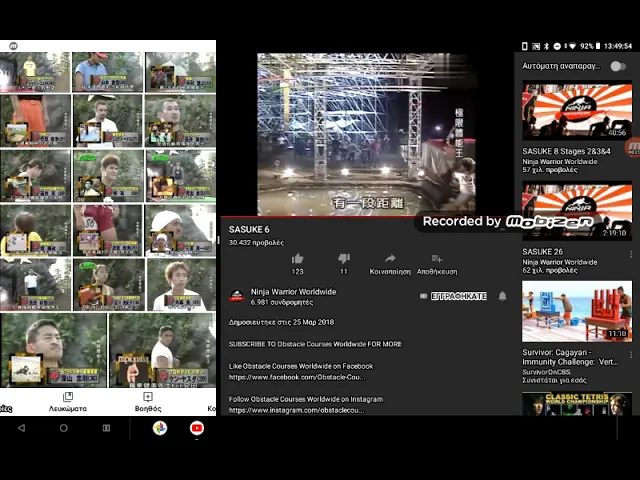Tap the Κοινοποίηση share arrow icon

[390, 258]
